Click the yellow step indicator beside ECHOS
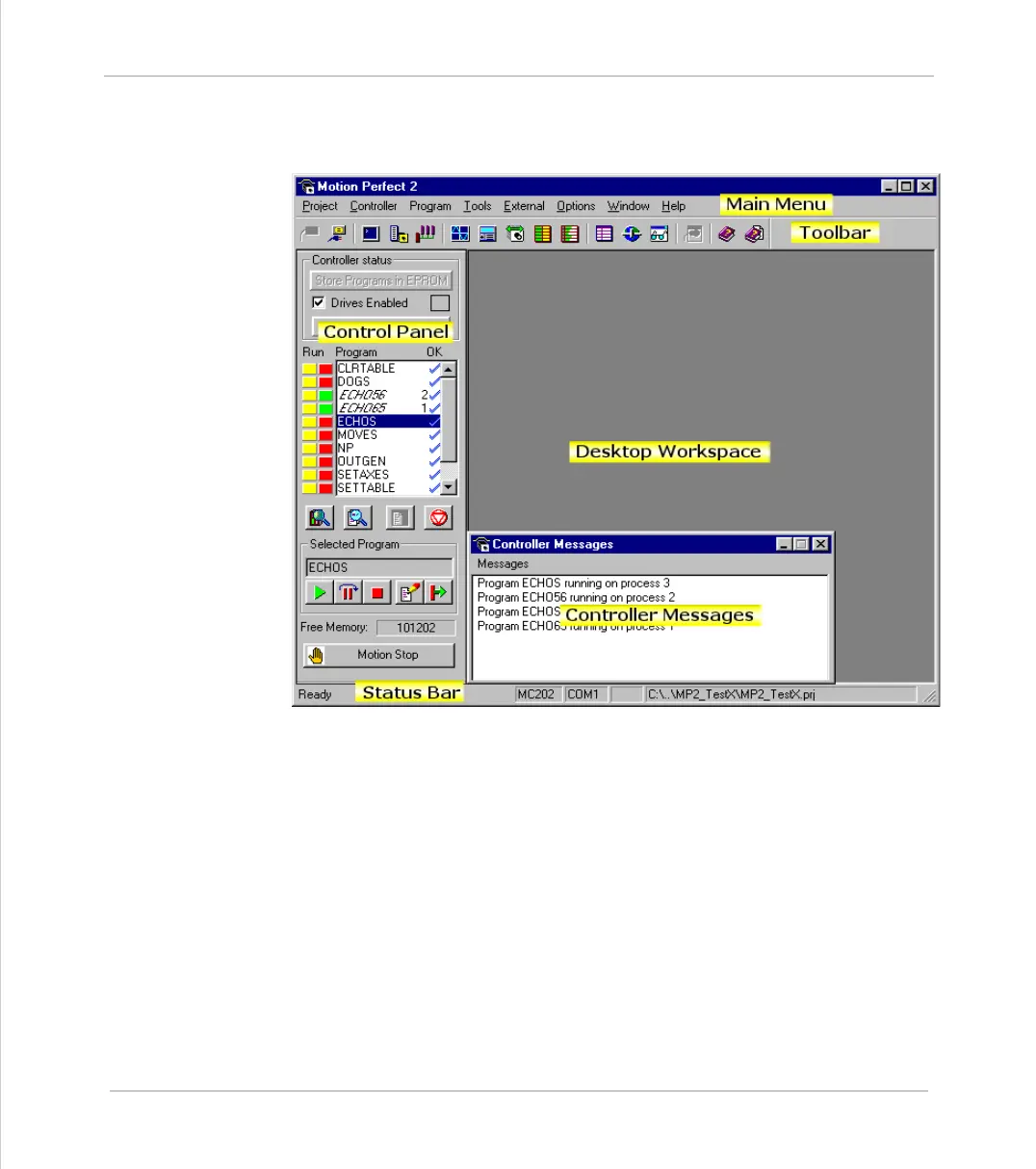This screenshot has height=1169, width=1036. 310,422
